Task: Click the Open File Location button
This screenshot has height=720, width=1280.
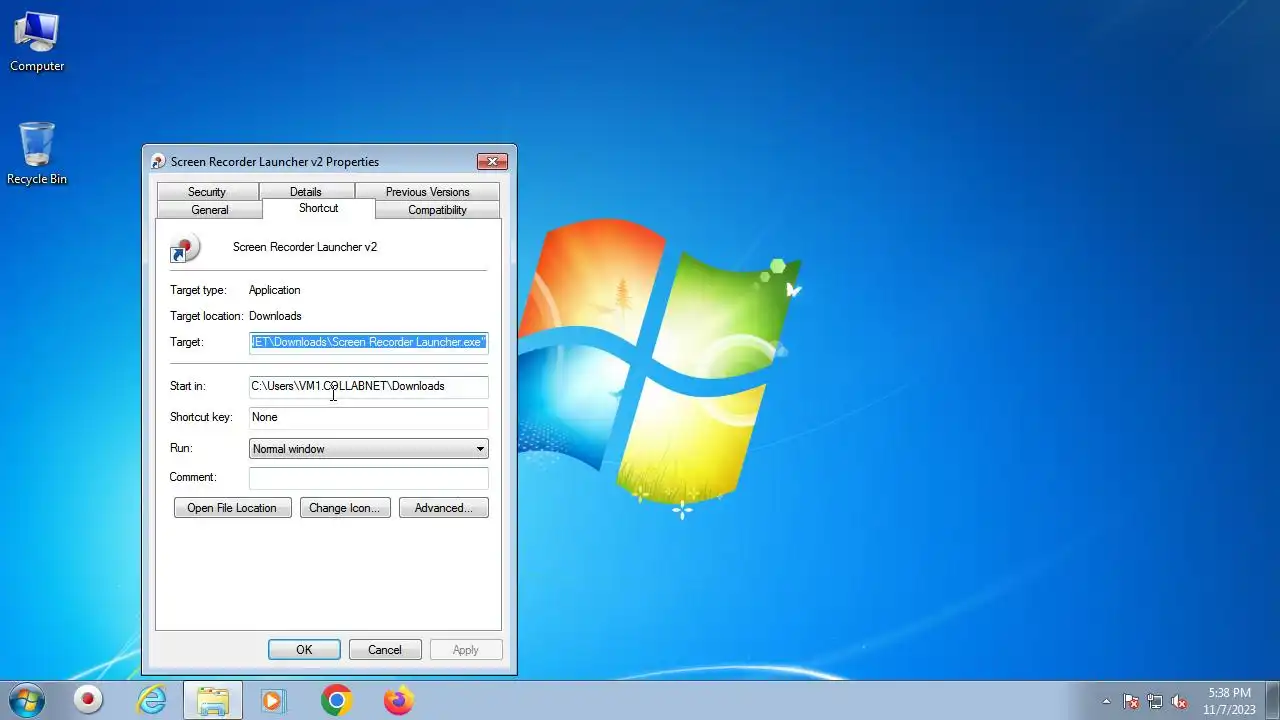Action: [232, 508]
